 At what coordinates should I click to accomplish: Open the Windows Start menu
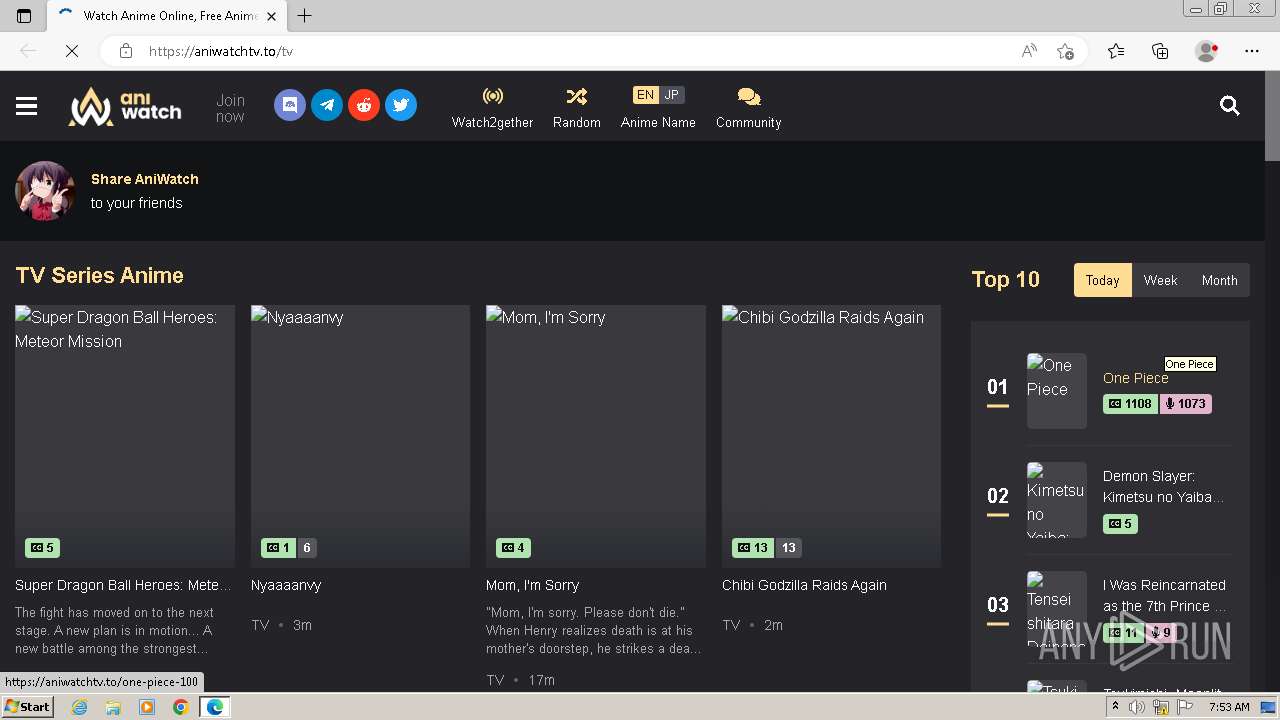pos(27,706)
